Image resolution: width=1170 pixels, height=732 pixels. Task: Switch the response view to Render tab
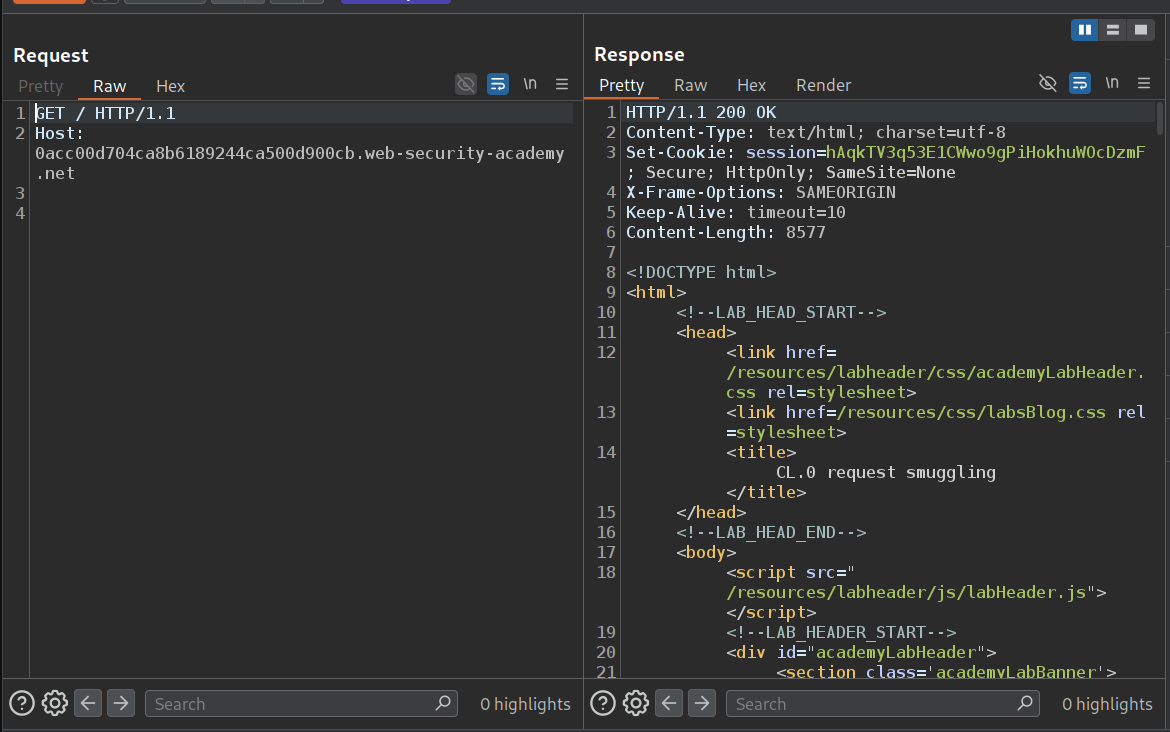823,85
